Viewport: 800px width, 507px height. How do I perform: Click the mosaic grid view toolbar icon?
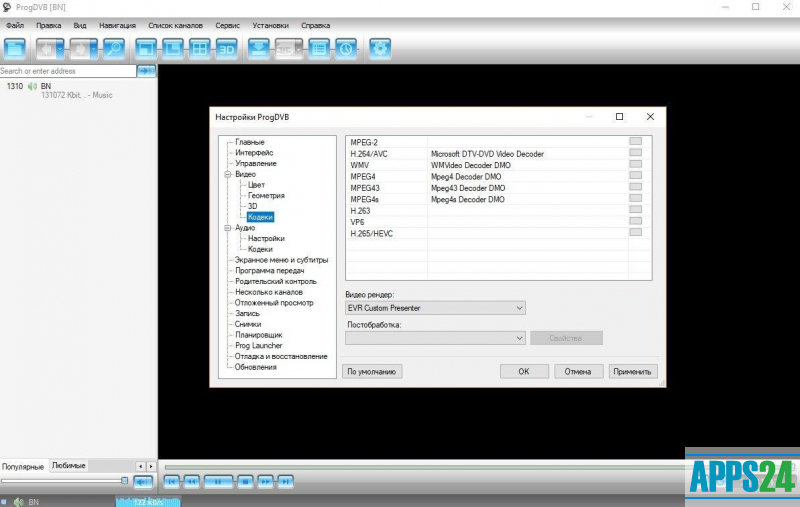click(200, 48)
